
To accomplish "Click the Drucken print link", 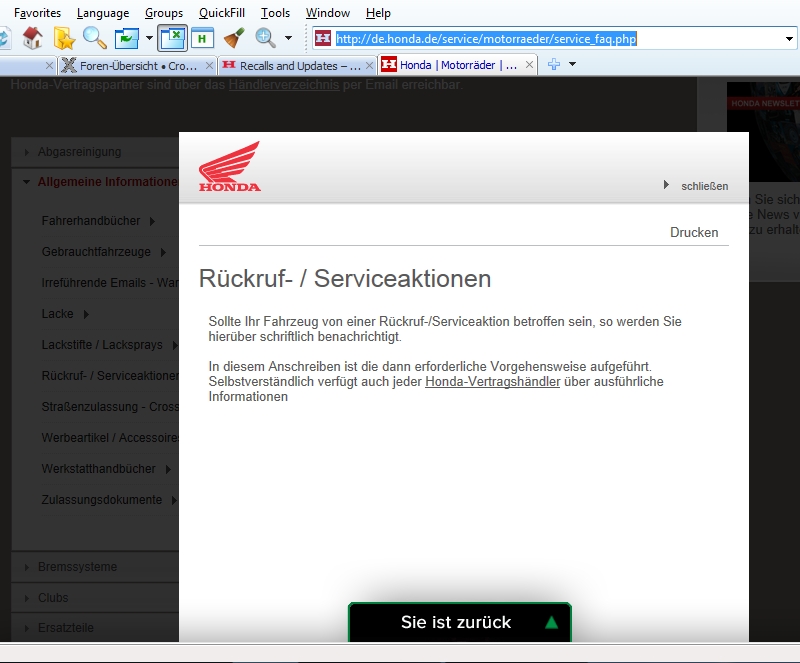I will point(694,232).
